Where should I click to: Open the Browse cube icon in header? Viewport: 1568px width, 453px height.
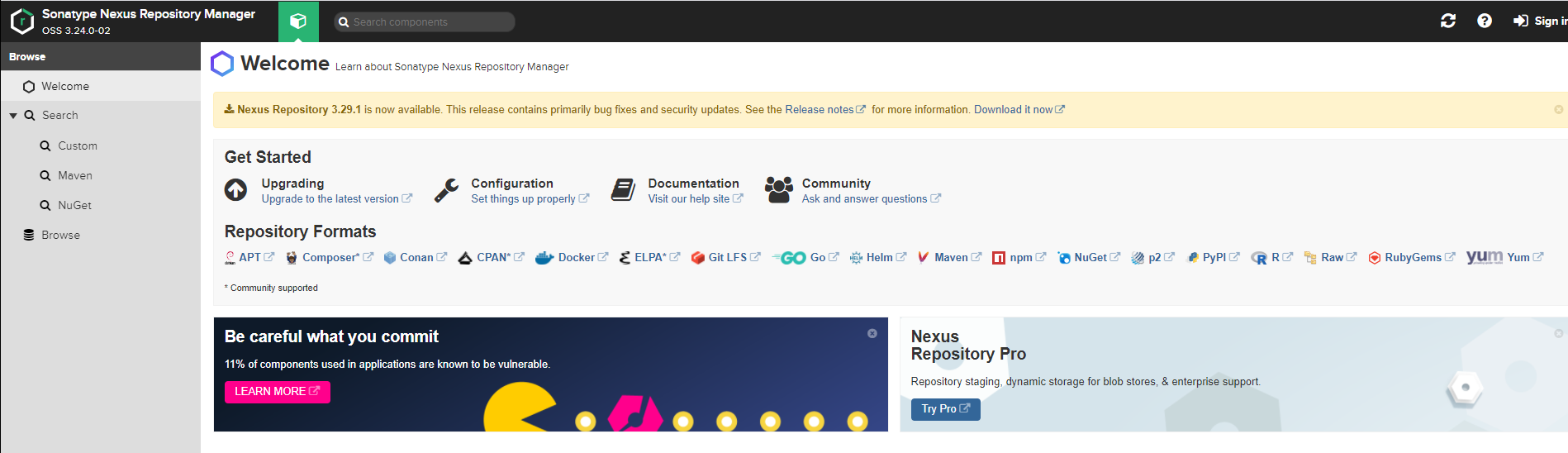click(298, 21)
